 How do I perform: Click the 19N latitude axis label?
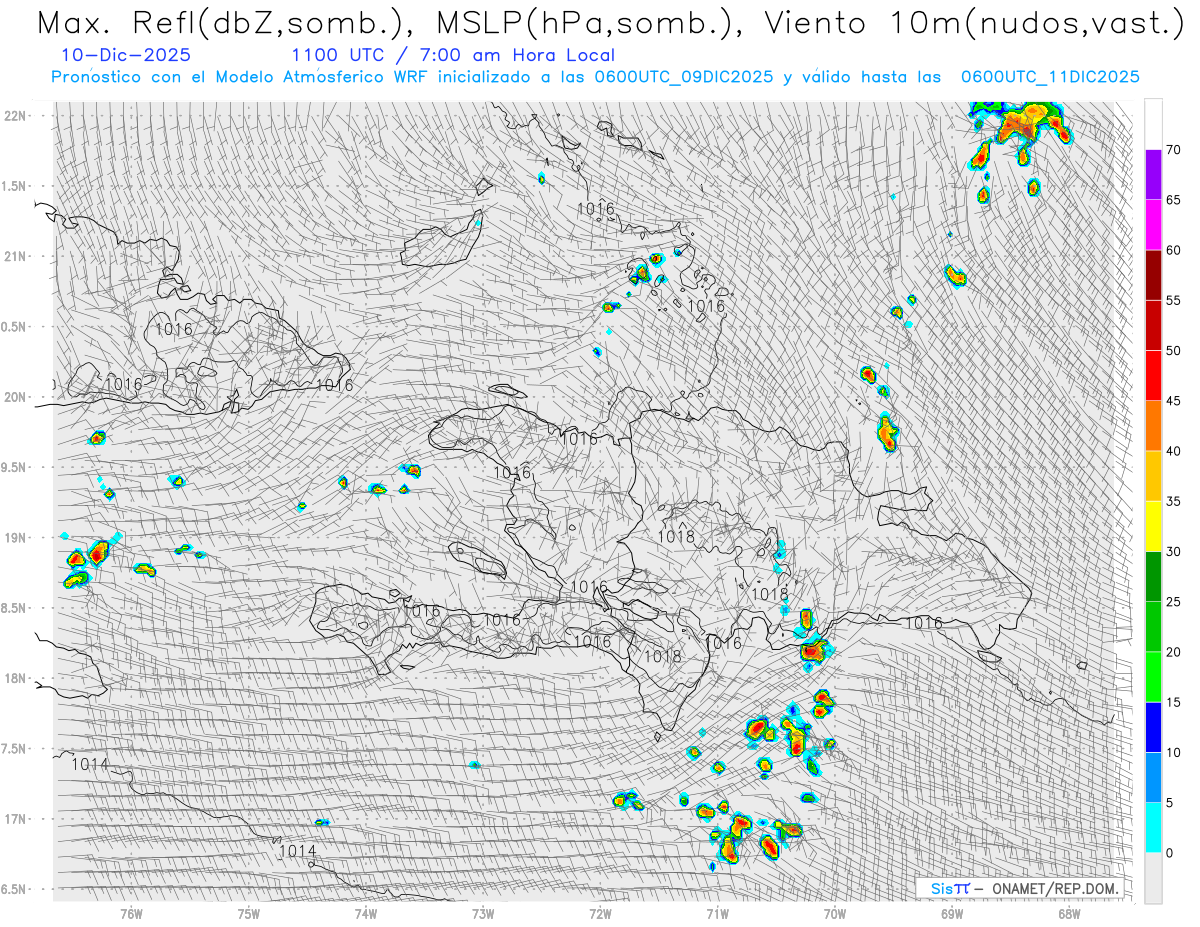(15, 538)
